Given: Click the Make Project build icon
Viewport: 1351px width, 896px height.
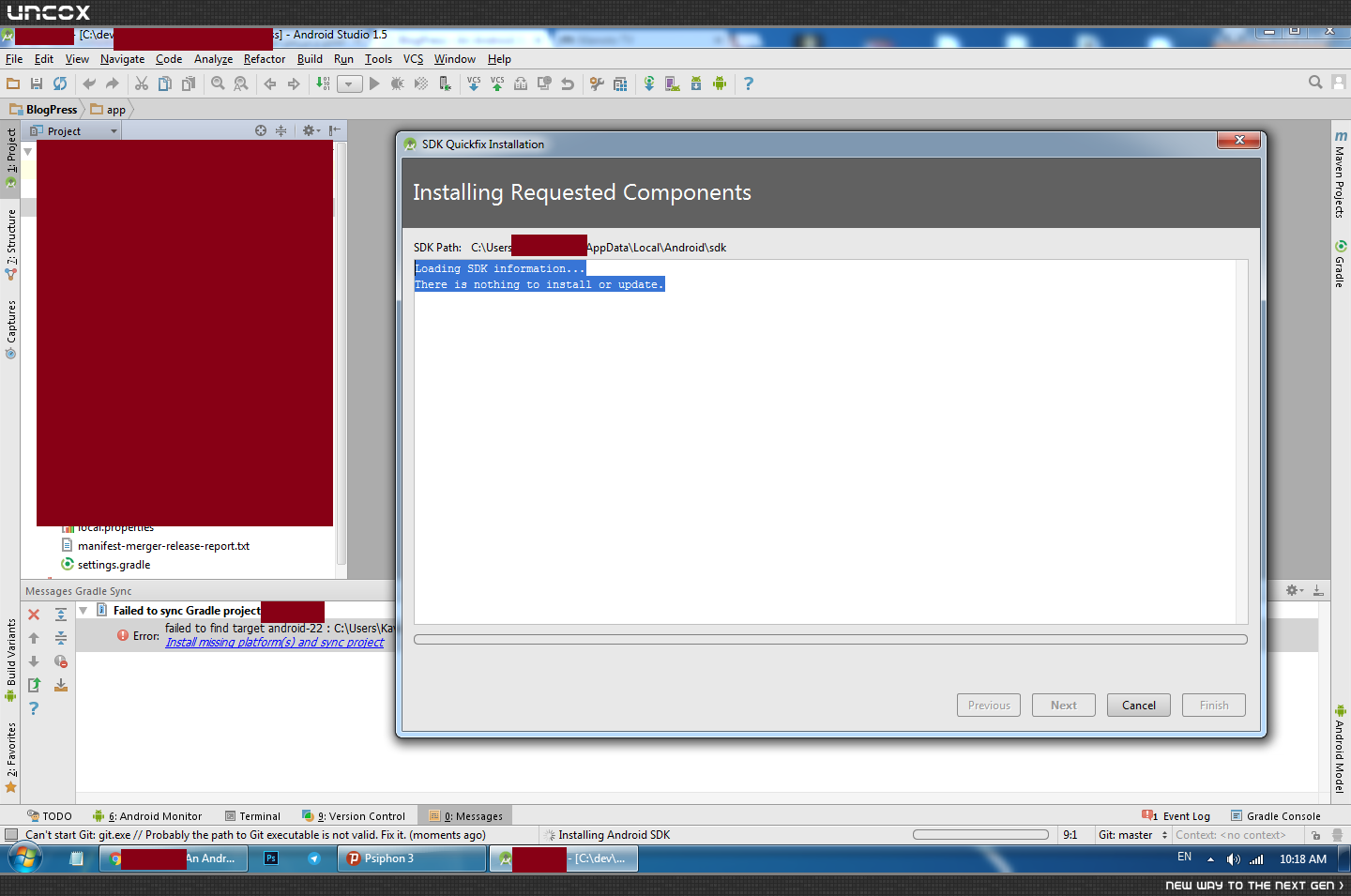Looking at the screenshot, I should (x=323, y=84).
